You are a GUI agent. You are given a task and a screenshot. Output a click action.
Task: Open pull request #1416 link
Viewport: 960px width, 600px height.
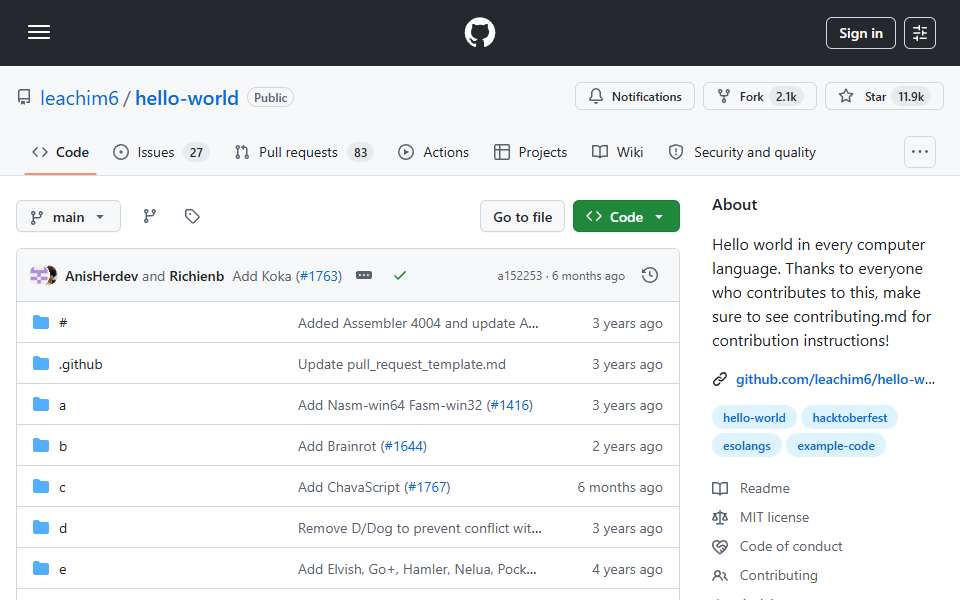(509, 405)
